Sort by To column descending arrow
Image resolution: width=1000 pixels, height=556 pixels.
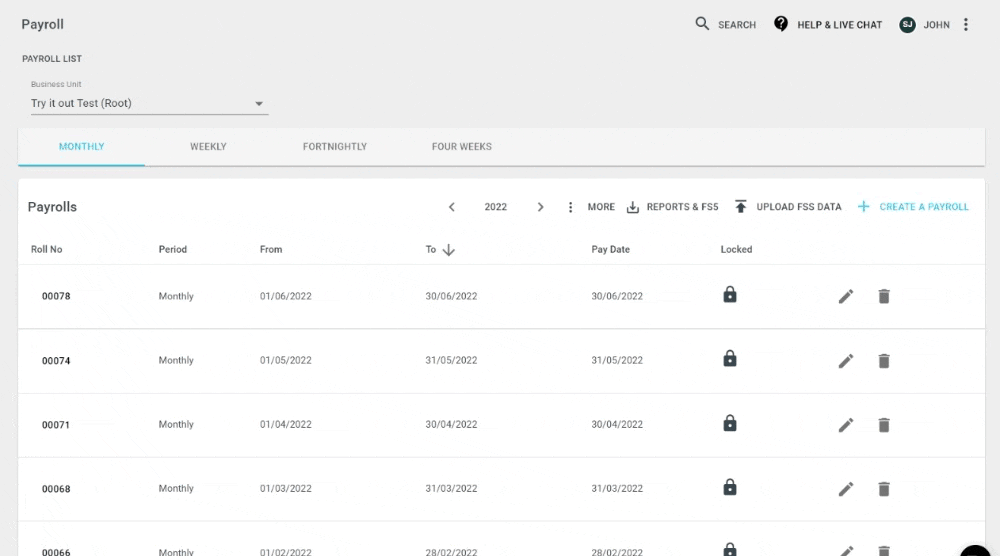click(x=448, y=250)
